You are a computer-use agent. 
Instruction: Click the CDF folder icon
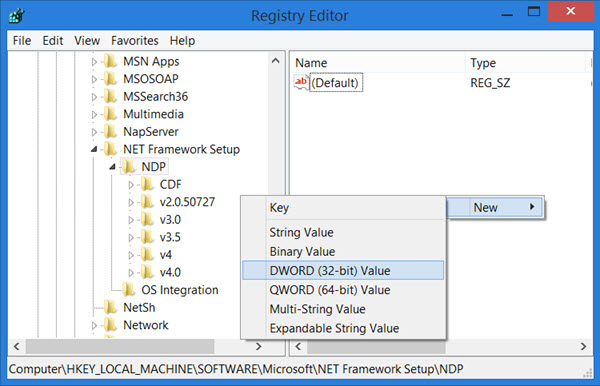coord(147,184)
